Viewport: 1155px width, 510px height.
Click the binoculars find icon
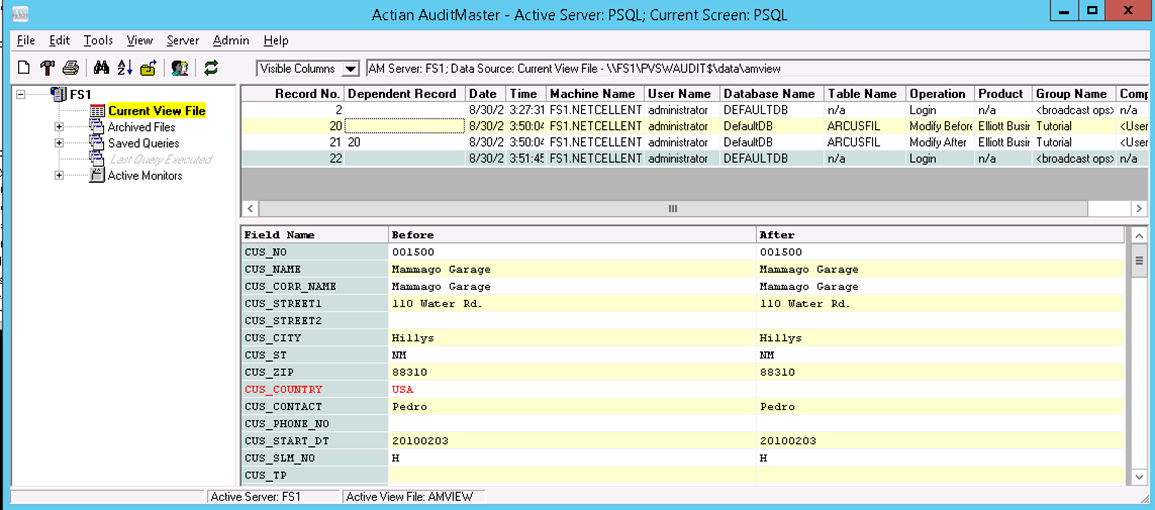(x=102, y=69)
